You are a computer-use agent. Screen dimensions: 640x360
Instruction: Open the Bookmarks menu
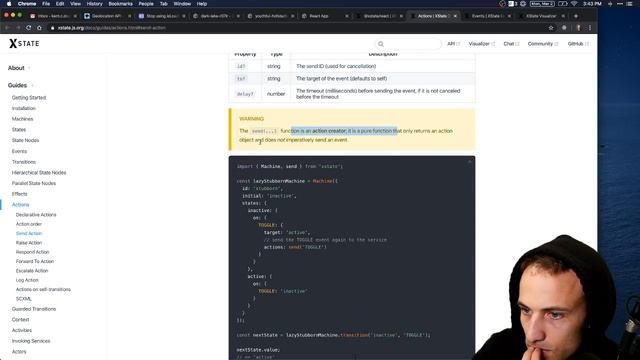pos(120,4)
